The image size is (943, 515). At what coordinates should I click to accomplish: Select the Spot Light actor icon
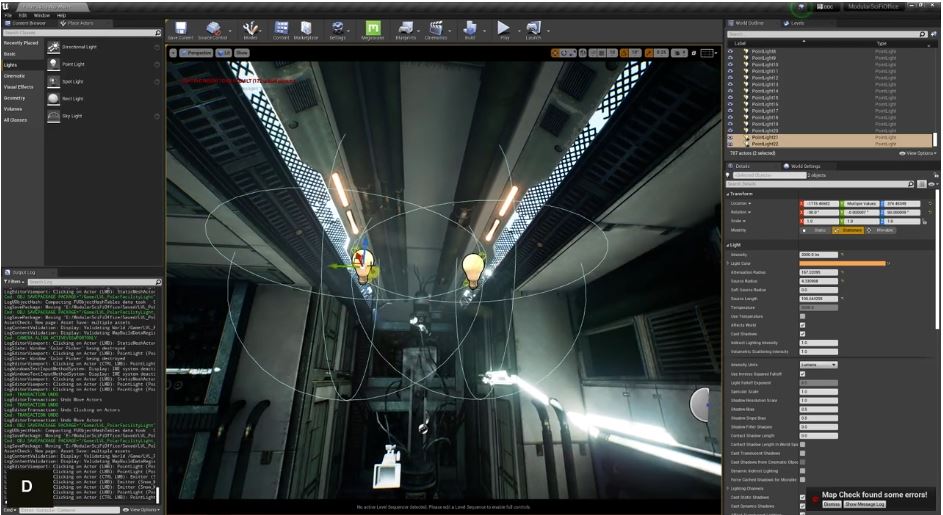[54, 81]
